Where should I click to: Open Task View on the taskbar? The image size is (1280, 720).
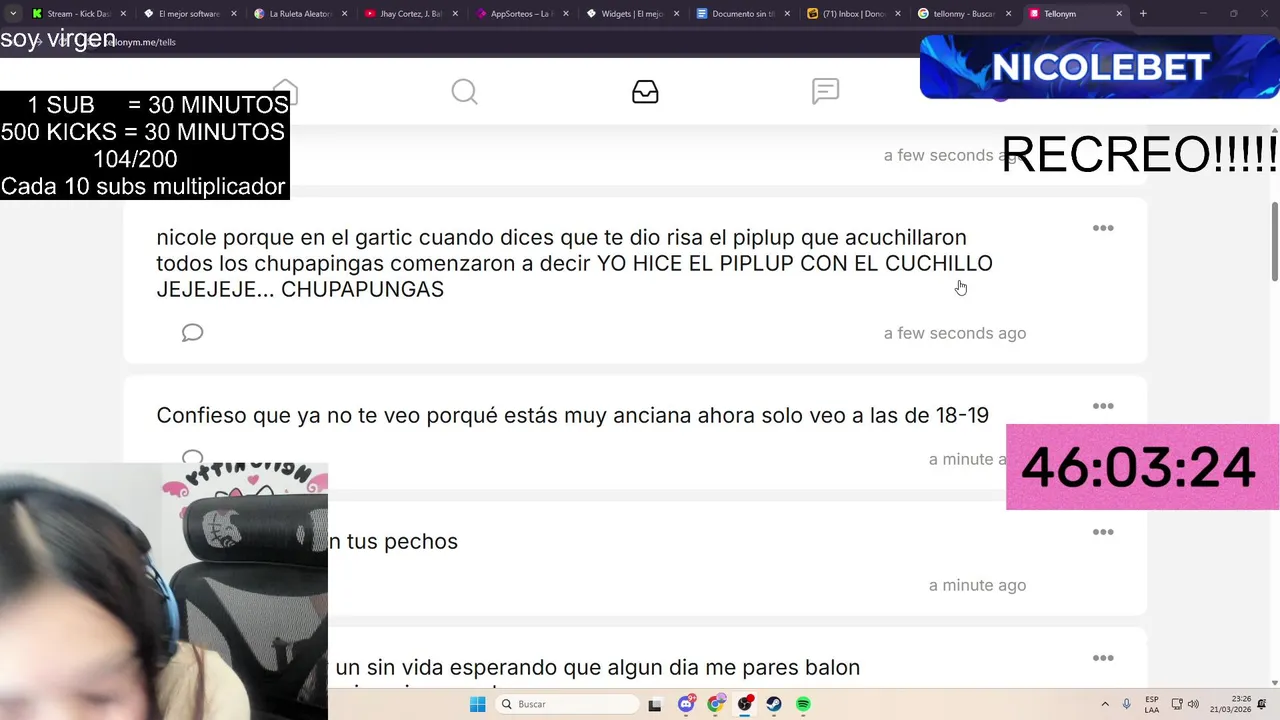(x=655, y=705)
